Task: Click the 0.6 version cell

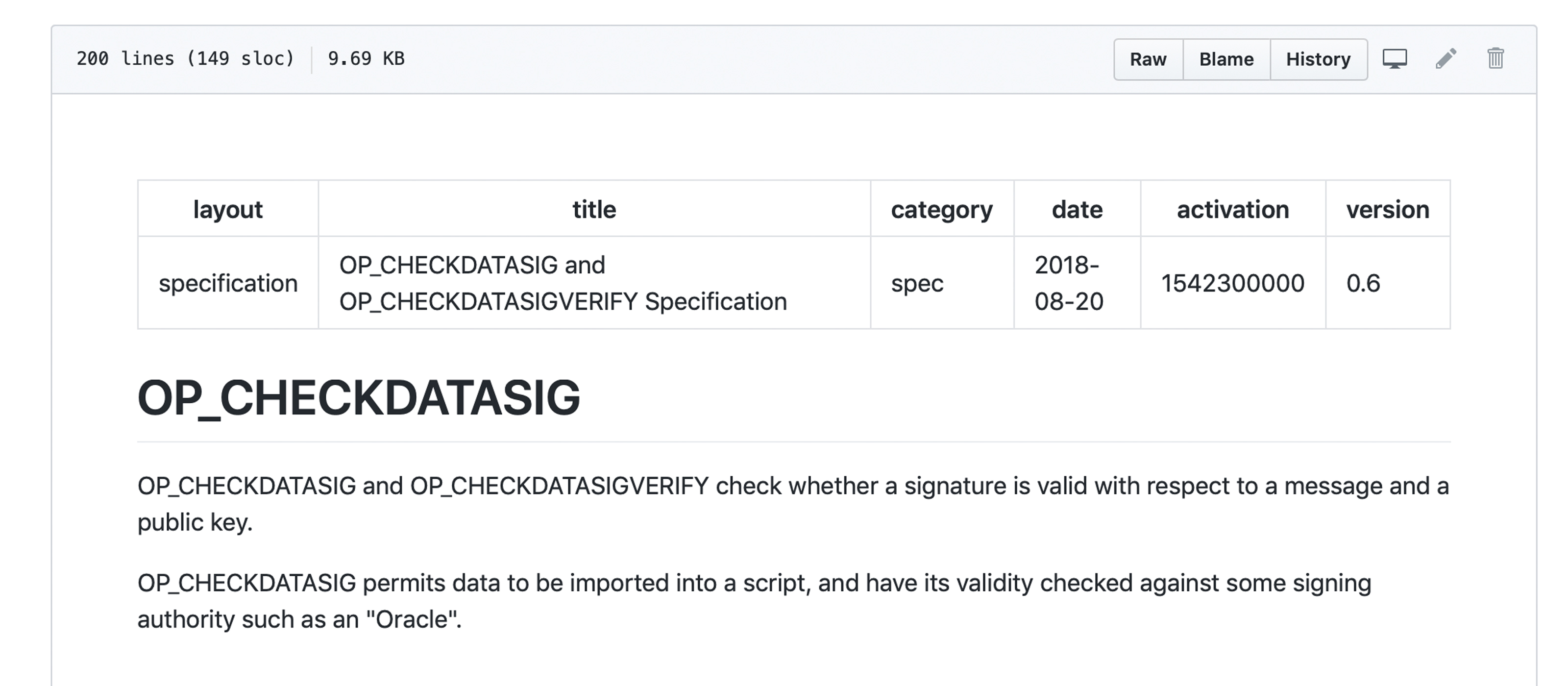Action: pos(1363,284)
